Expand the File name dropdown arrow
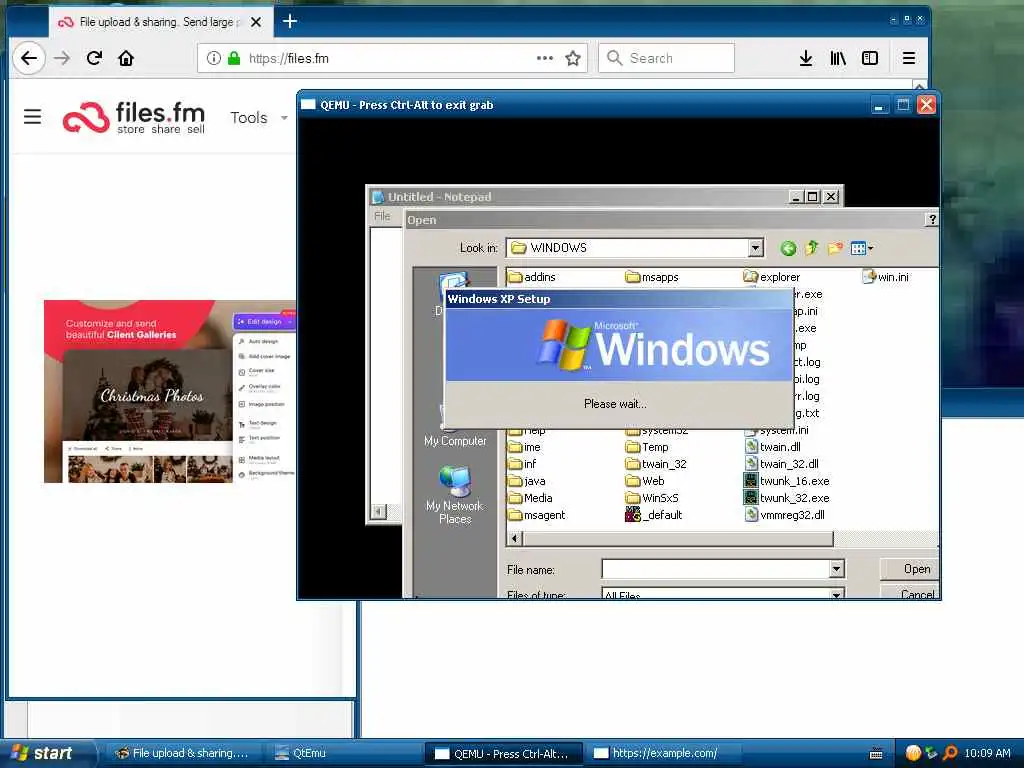The image size is (1024, 768). (x=837, y=569)
